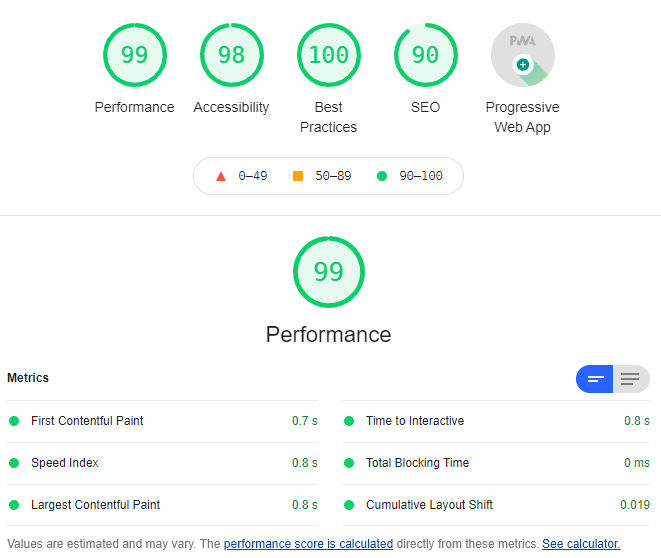Expand the First Contentful Paint metric
Viewport: 661px width, 558px height.
(x=162, y=421)
